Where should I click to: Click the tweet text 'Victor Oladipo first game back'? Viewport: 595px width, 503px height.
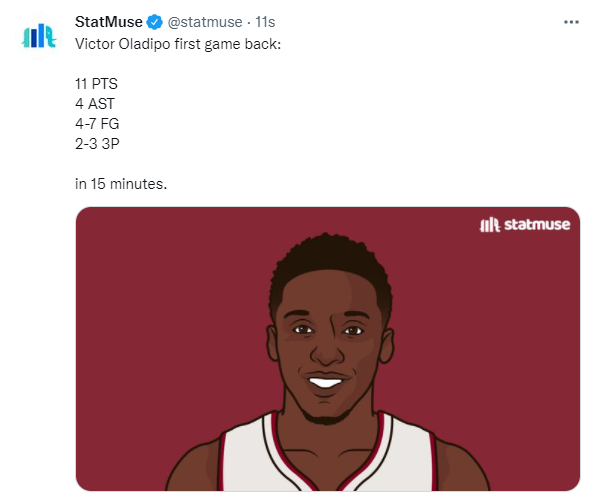click(x=178, y=44)
